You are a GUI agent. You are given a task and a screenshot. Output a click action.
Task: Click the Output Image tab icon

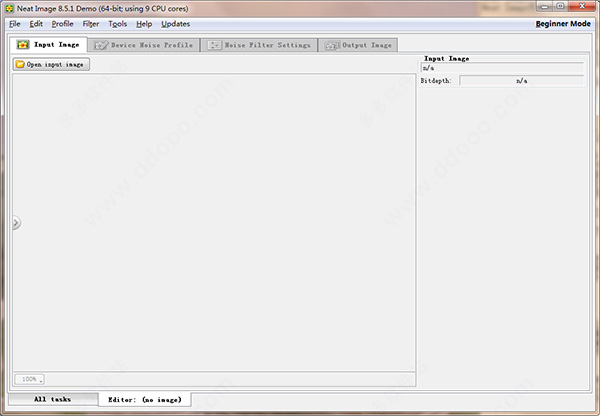coord(332,46)
